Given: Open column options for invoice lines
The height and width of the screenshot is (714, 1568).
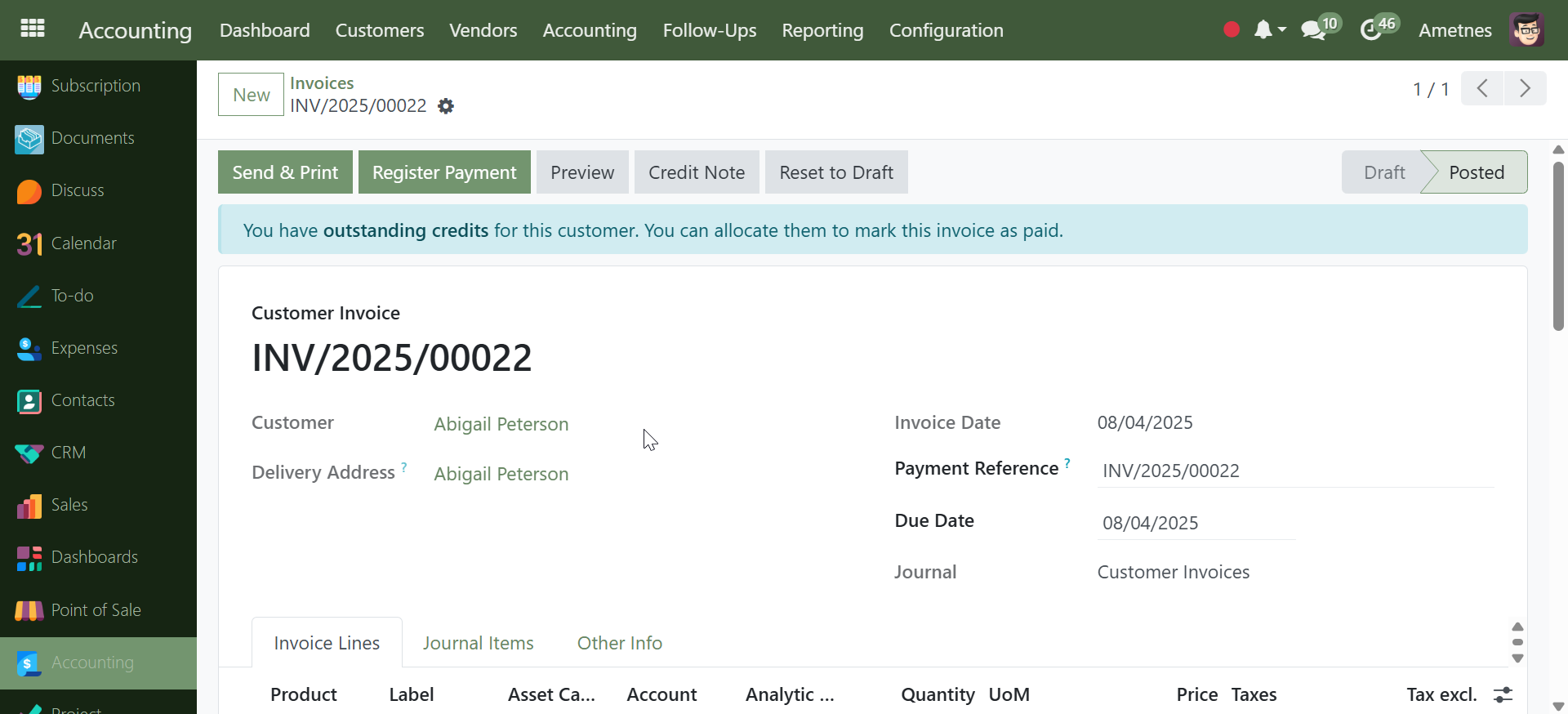Looking at the screenshot, I should pyautogui.click(x=1503, y=694).
